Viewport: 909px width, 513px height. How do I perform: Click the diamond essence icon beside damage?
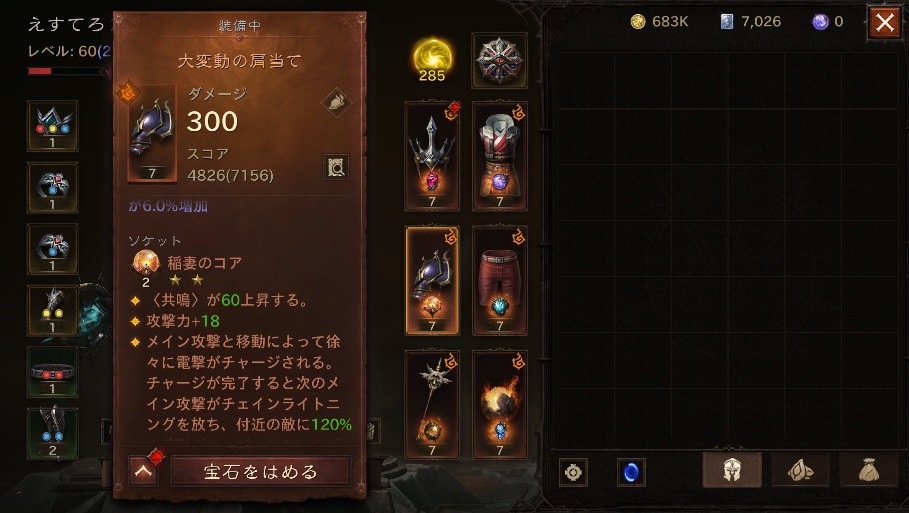pyautogui.click(x=336, y=103)
